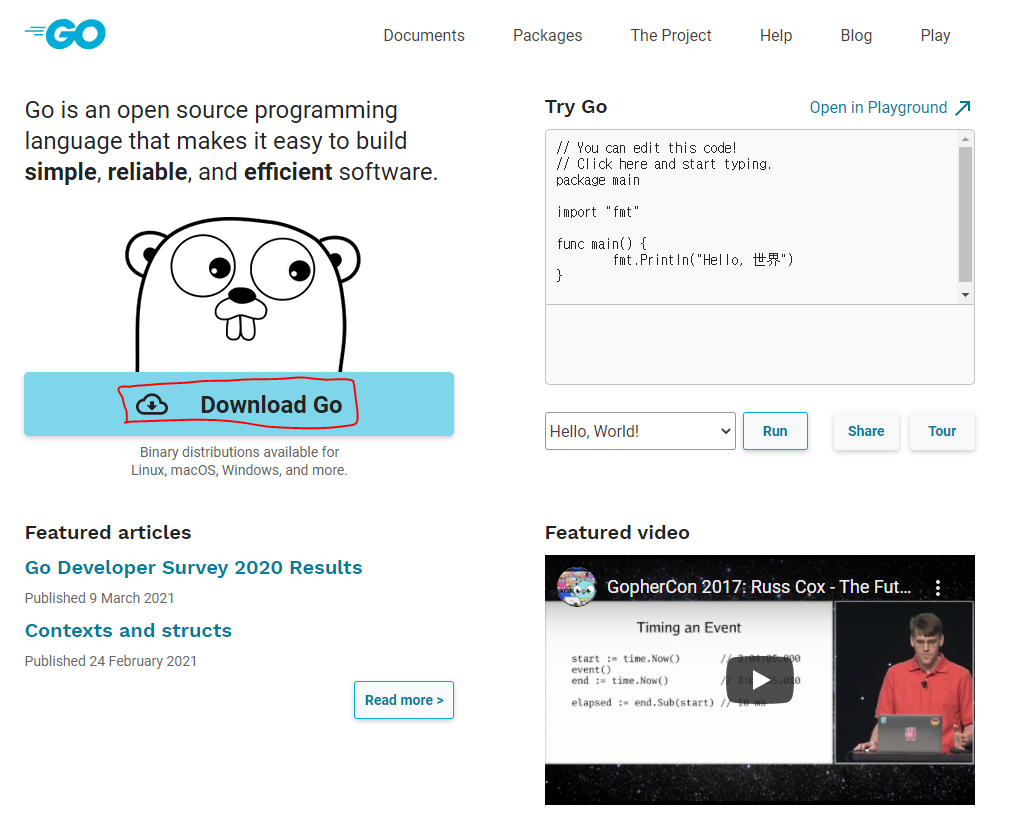The height and width of the screenshot is (813, 1029).
Task: Open the Blog menu item
Action: click(x=856, y=35)
